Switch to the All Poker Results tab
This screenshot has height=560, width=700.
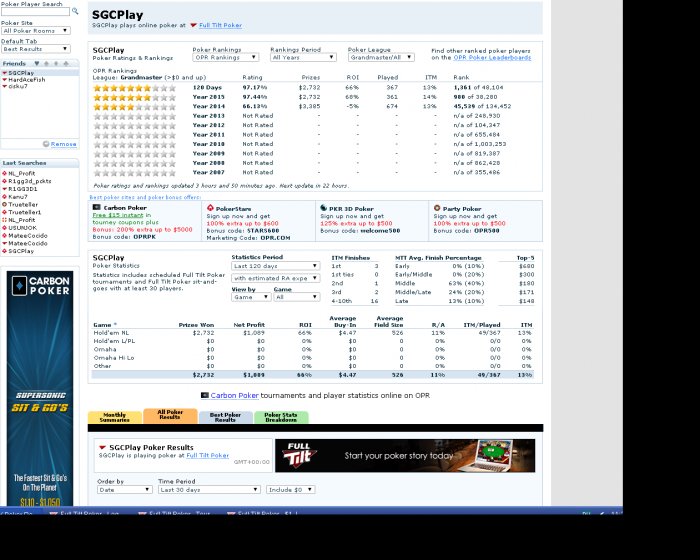tap(170, 415)
